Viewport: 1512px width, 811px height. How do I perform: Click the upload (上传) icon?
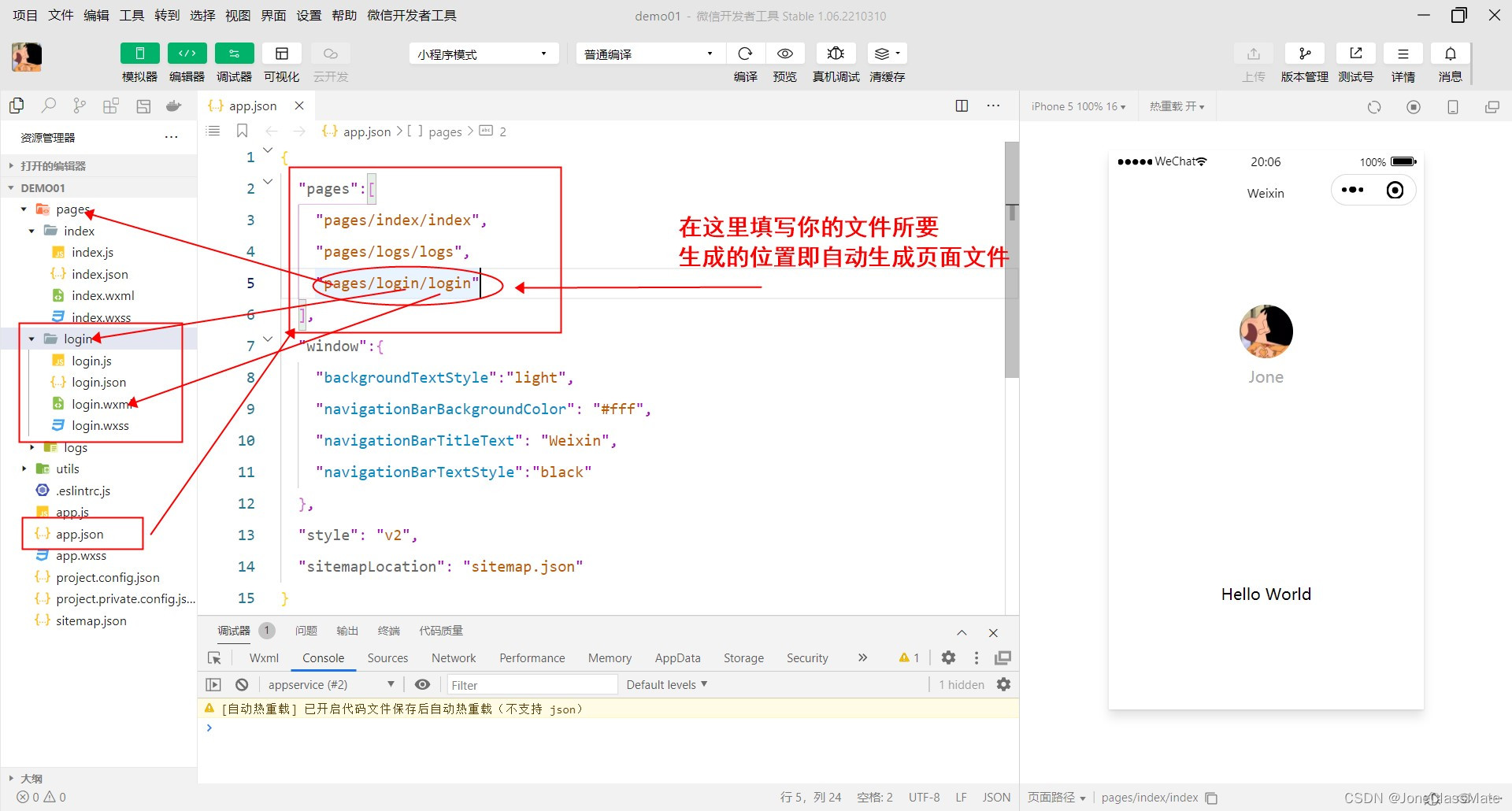click(x=1254, y=54)
